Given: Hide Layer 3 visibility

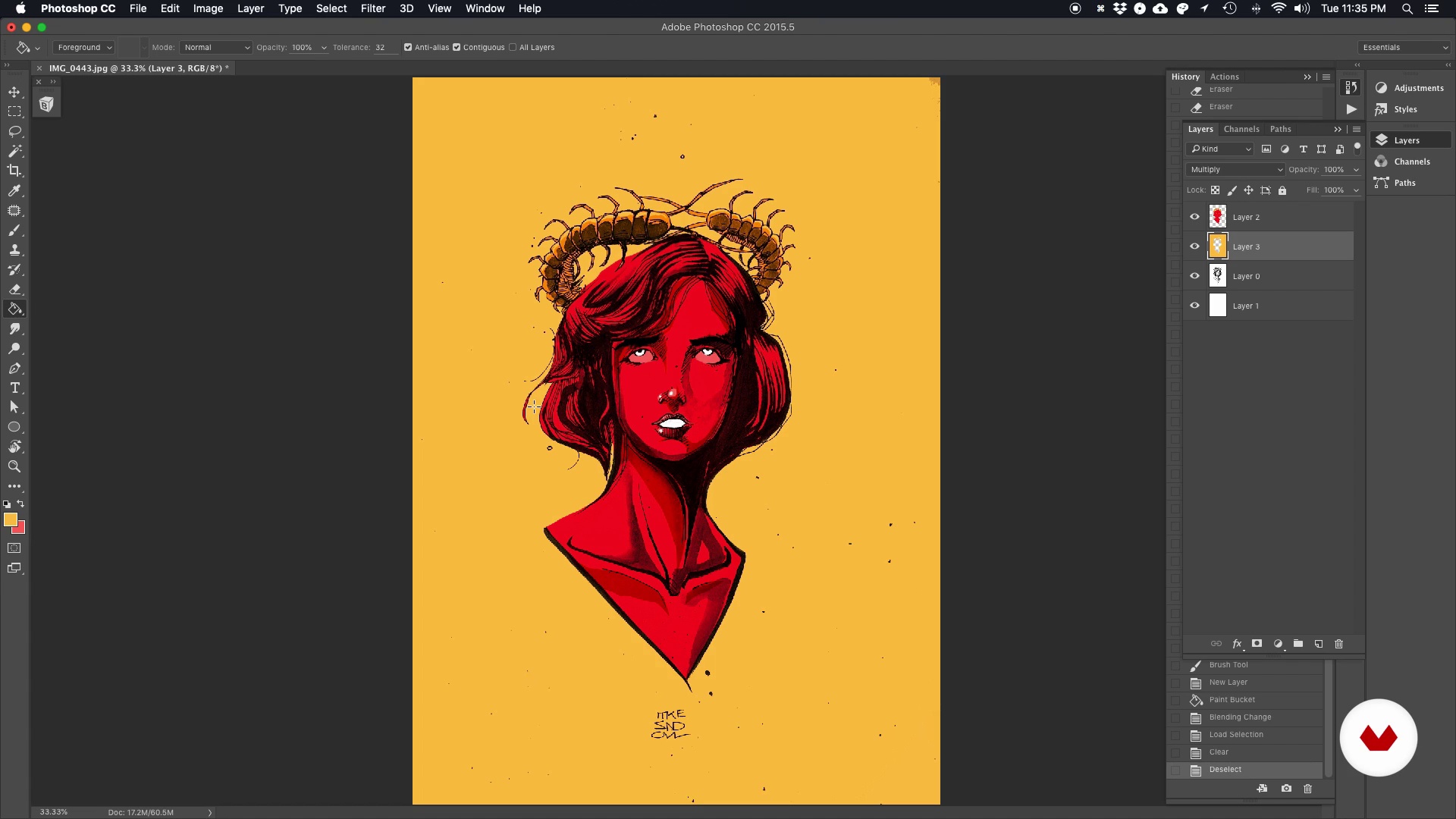Looking at the screenshot, I should pyautogui.click(x=1194, y=246).
